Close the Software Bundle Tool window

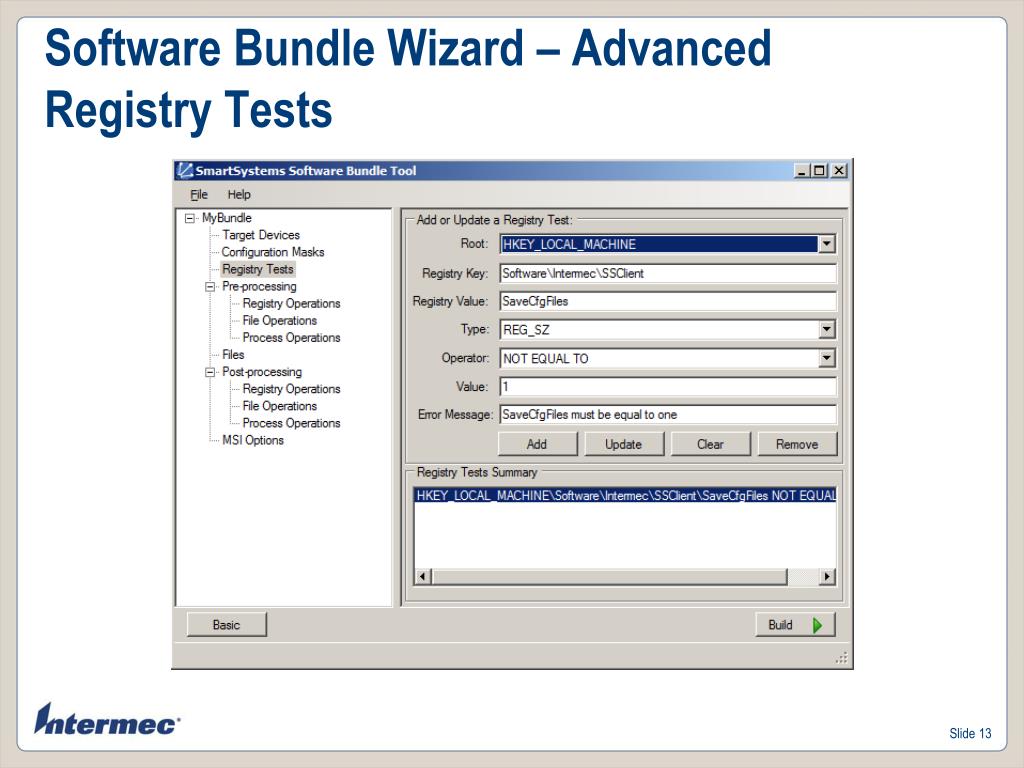[x=839, y=171]
